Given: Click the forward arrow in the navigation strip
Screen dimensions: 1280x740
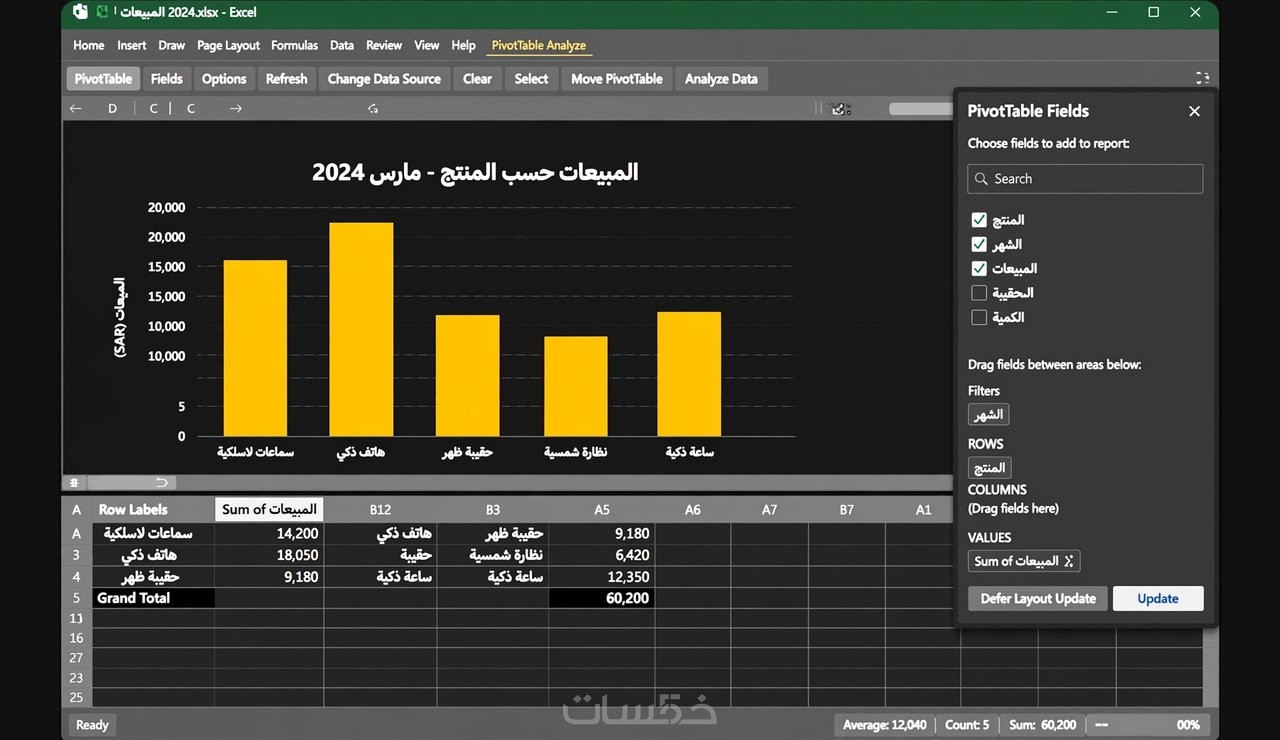Looking at the screenshot, I should coord(236,108).
